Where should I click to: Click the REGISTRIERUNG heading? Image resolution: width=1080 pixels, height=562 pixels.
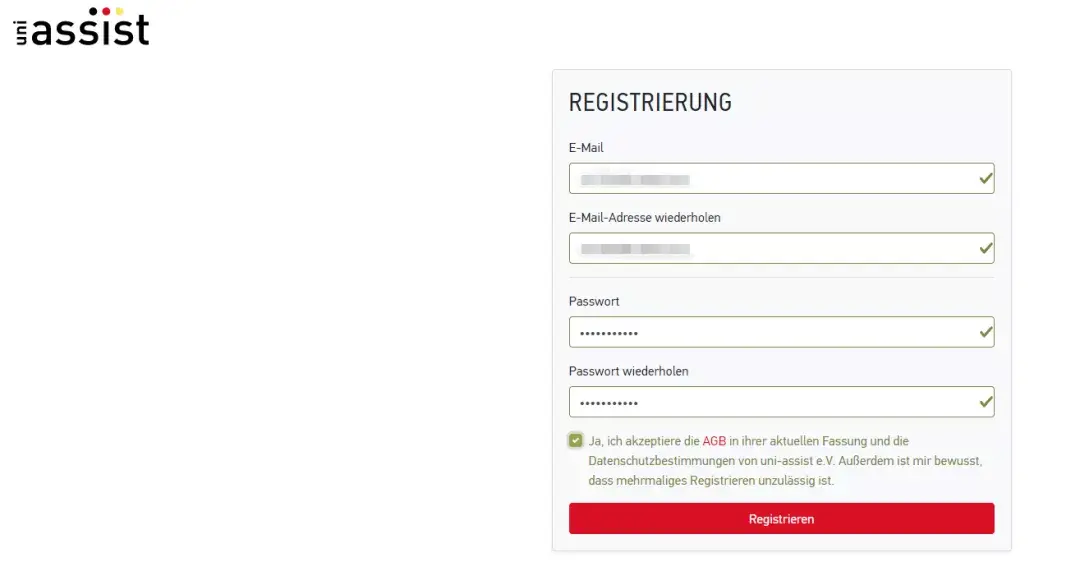tap(650, 102)
